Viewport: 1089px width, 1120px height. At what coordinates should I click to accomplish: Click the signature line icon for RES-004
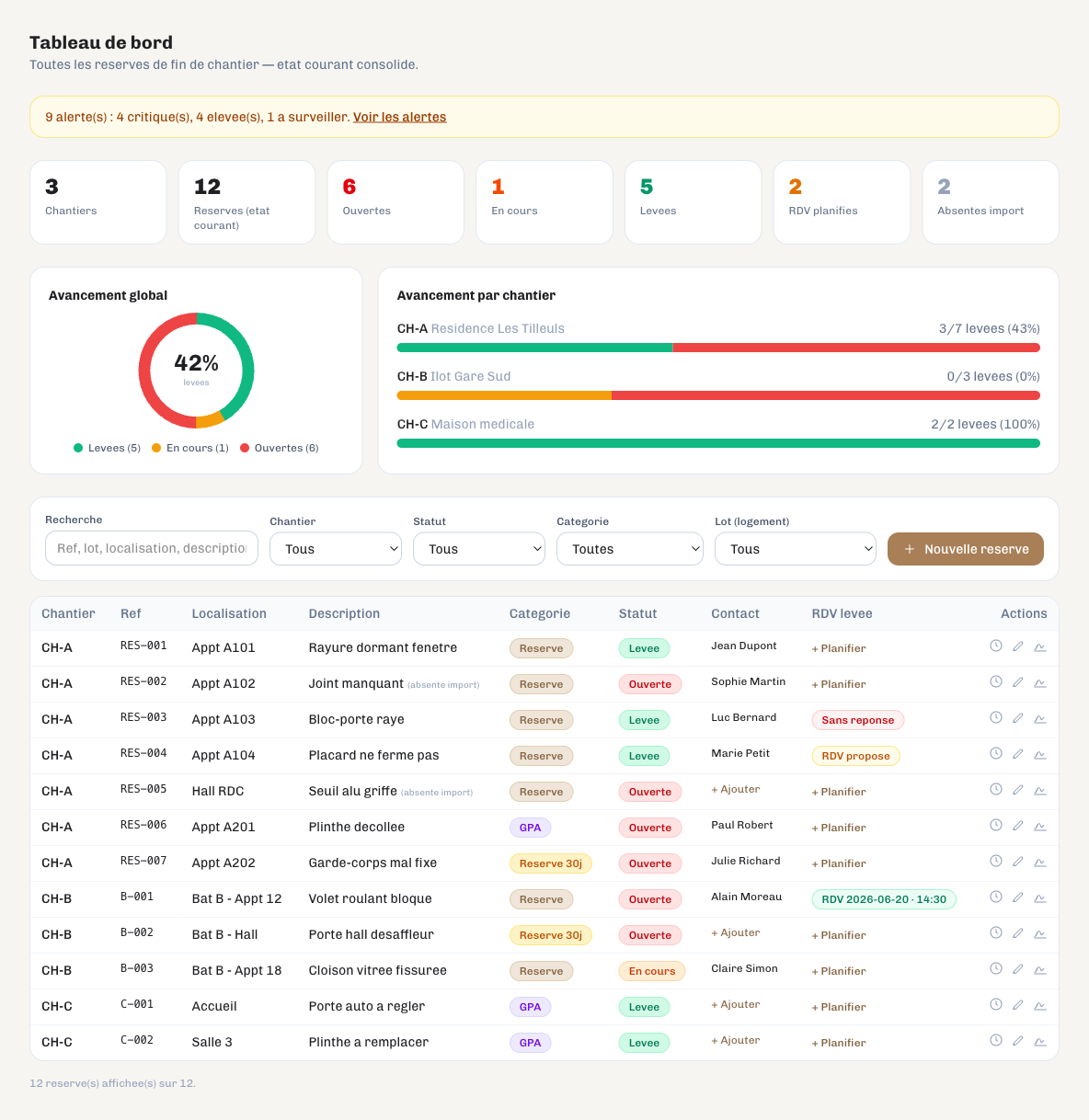pyautogui.click(x=1040, y=754)
